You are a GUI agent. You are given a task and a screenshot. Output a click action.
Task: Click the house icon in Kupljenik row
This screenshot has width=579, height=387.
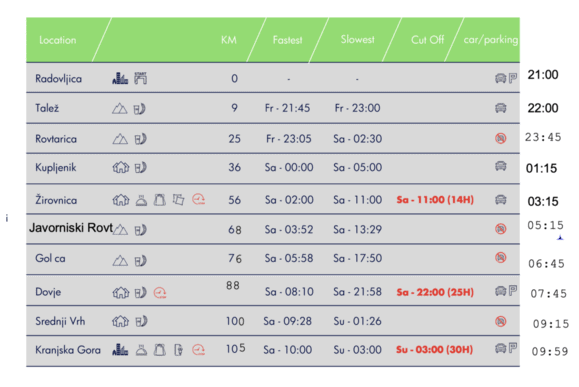coord(120,168)
